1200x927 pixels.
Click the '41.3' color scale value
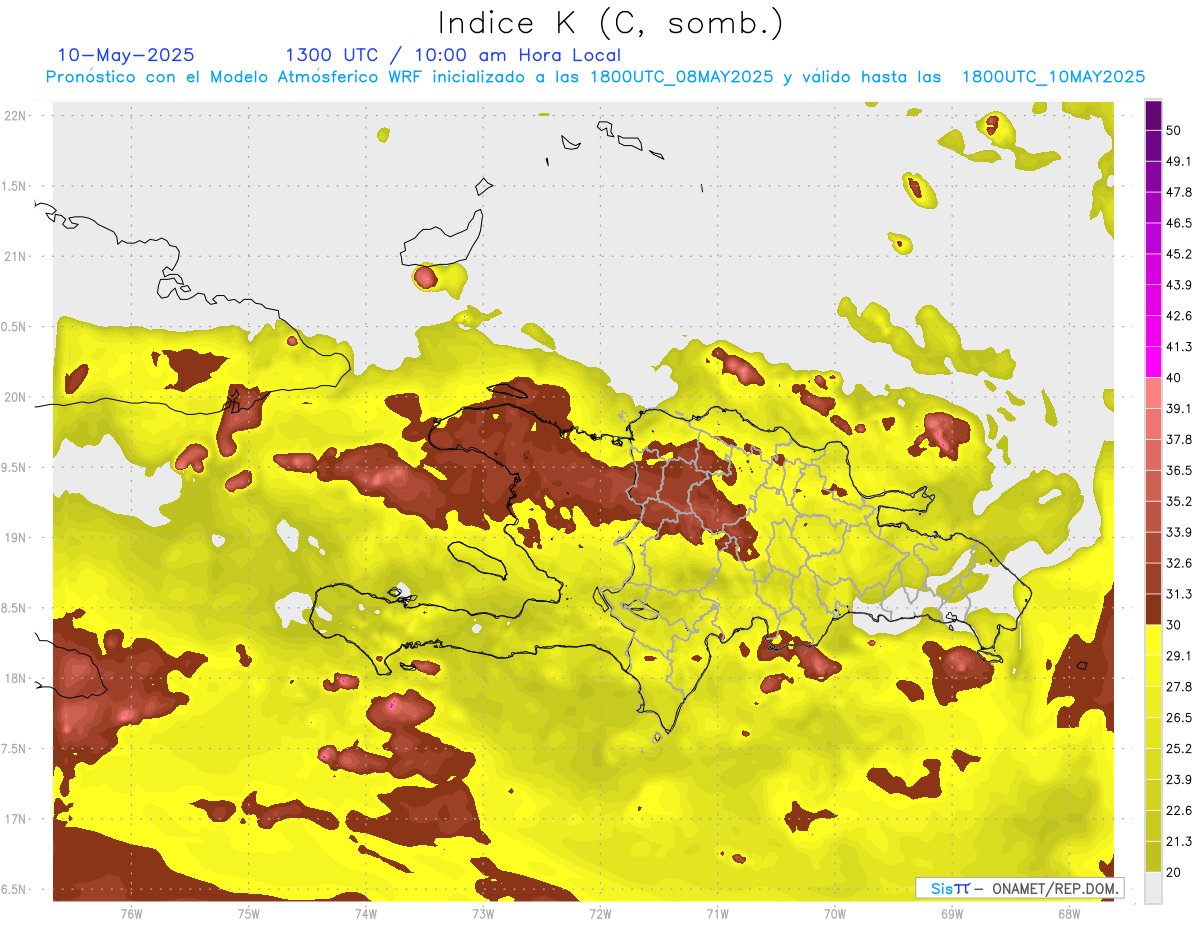point(1179,347)
